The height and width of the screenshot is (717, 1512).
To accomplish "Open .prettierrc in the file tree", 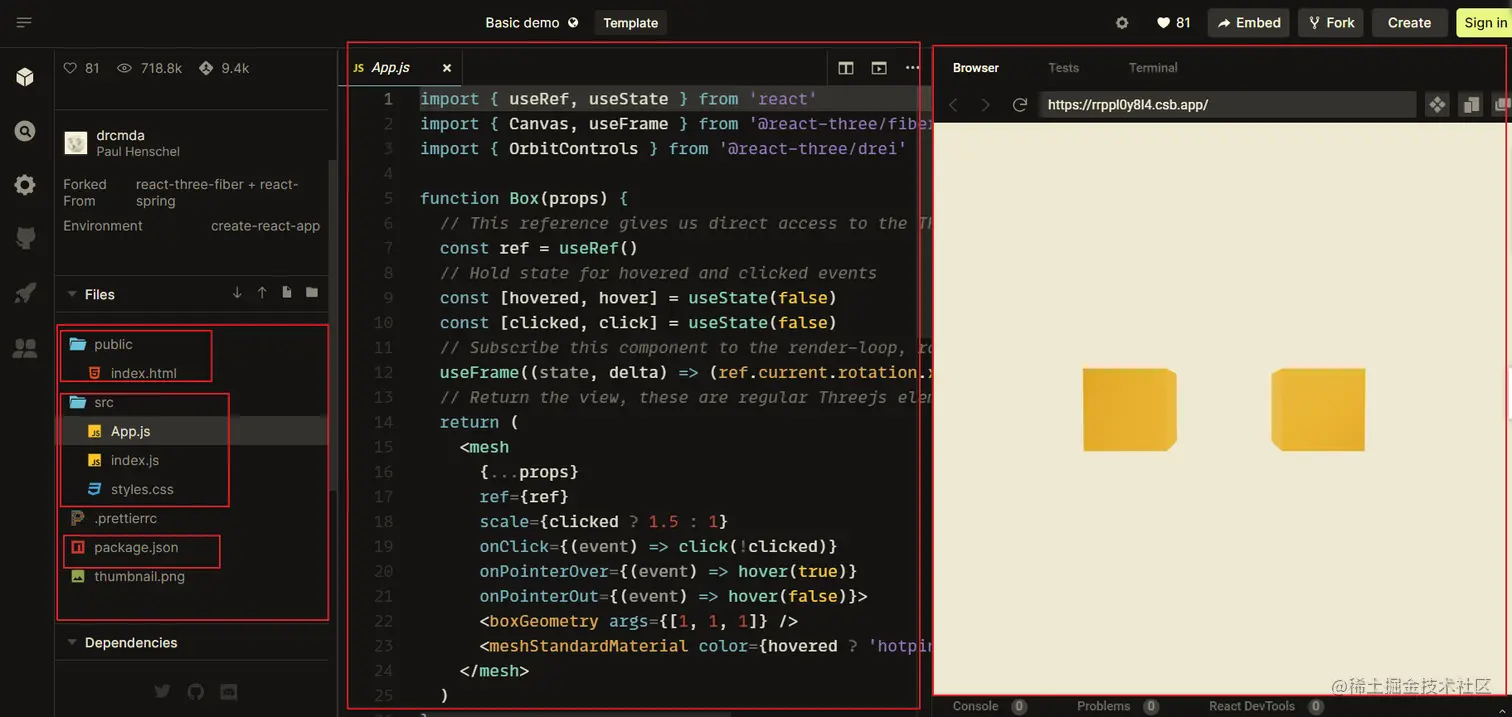I will click(x=125, y=518).
